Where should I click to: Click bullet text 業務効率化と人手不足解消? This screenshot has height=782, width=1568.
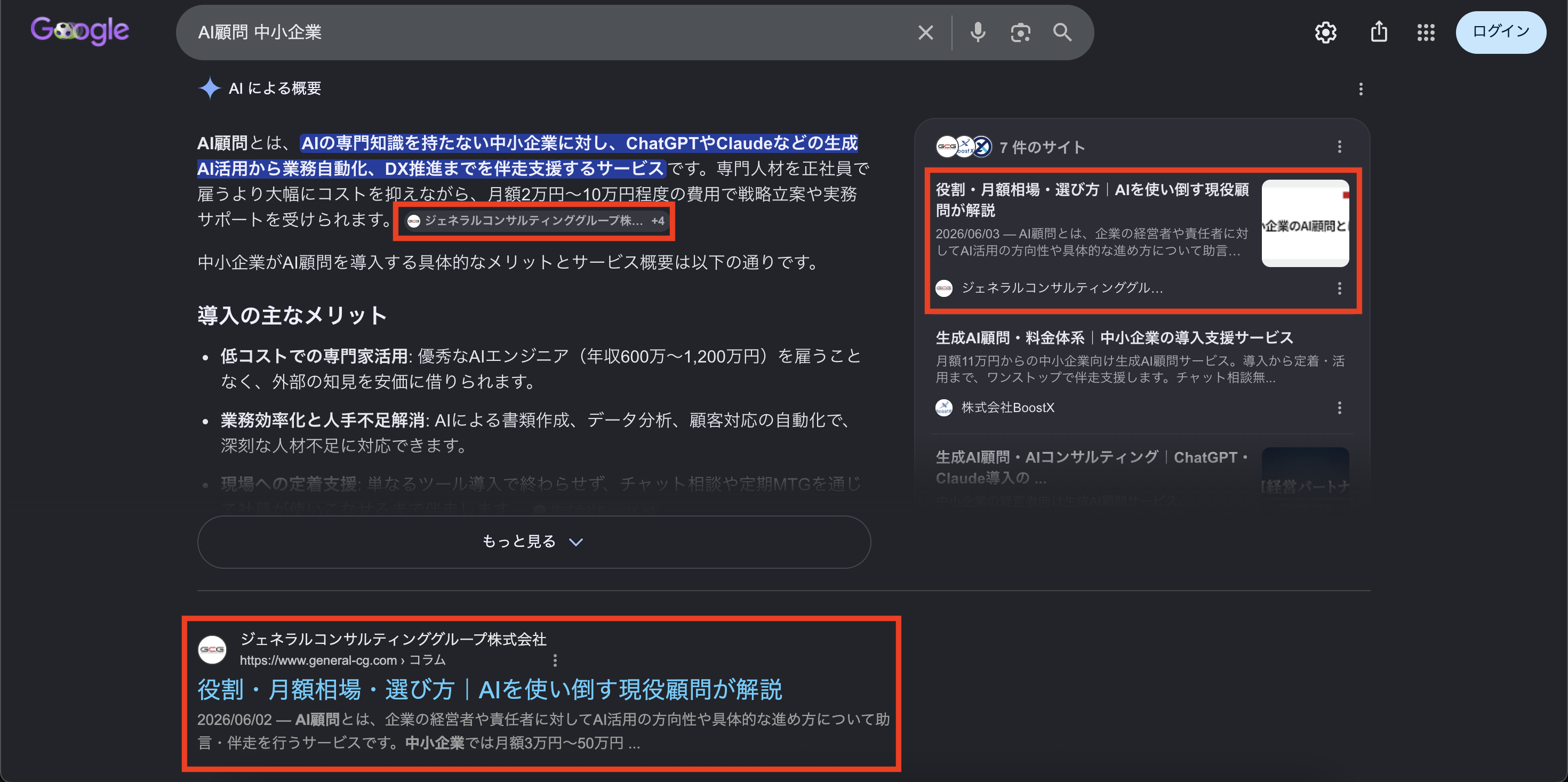tap(323, 421)
